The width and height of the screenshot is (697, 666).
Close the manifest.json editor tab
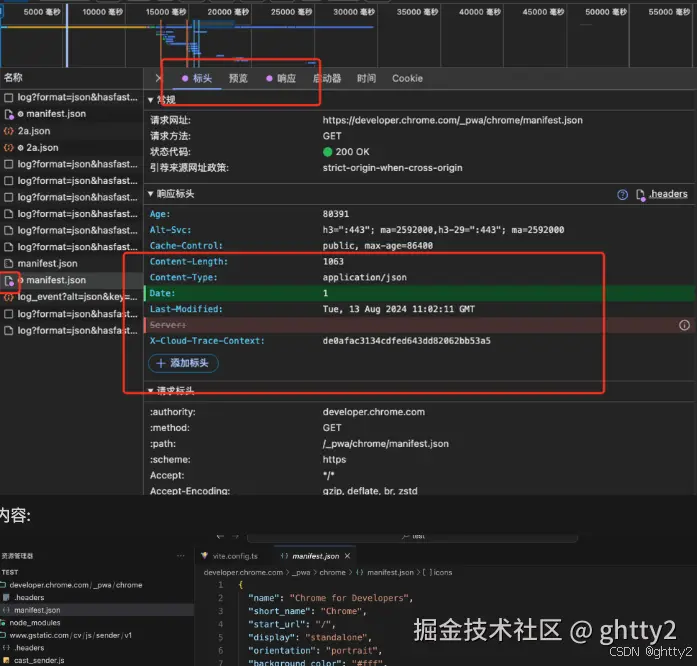[348, 556]
